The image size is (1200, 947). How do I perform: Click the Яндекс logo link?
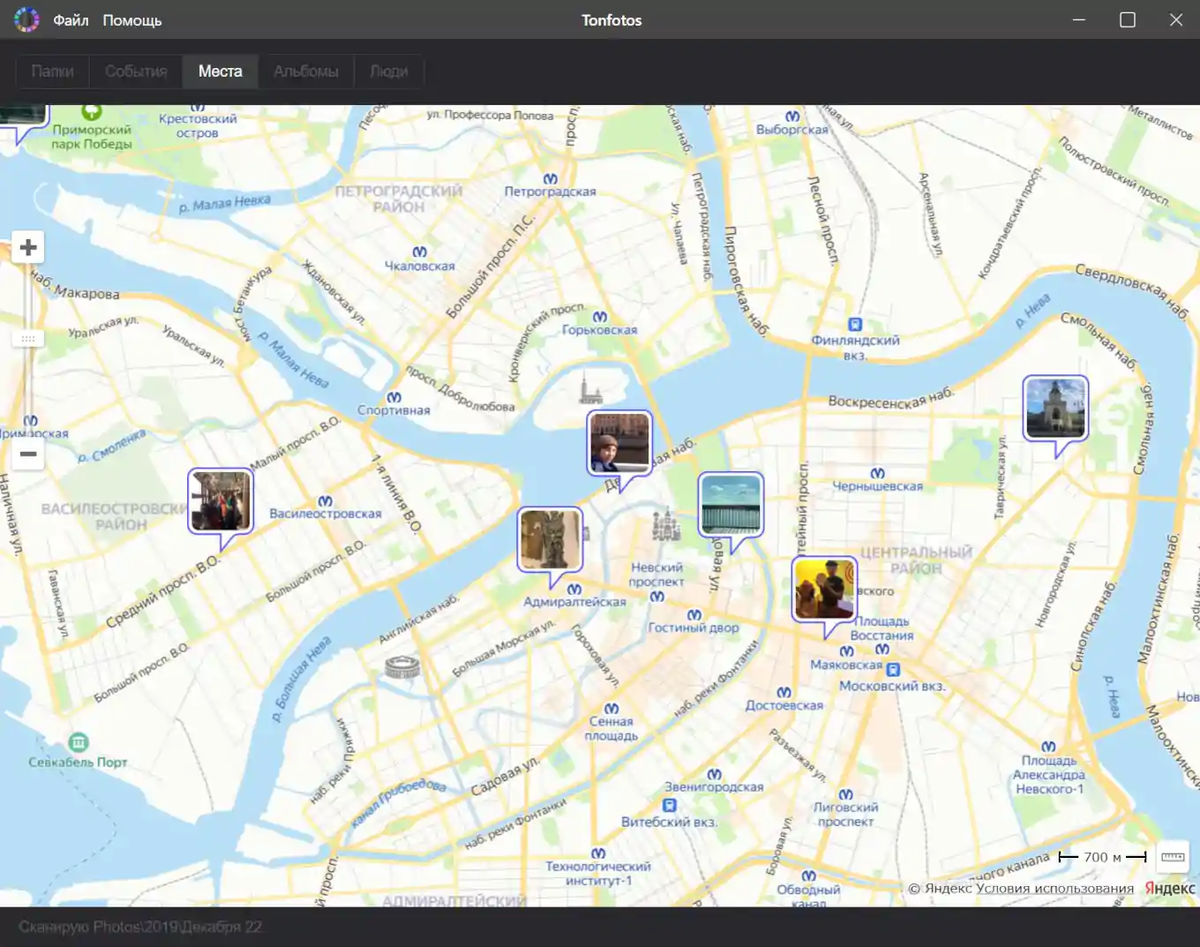click(1169, 888)
